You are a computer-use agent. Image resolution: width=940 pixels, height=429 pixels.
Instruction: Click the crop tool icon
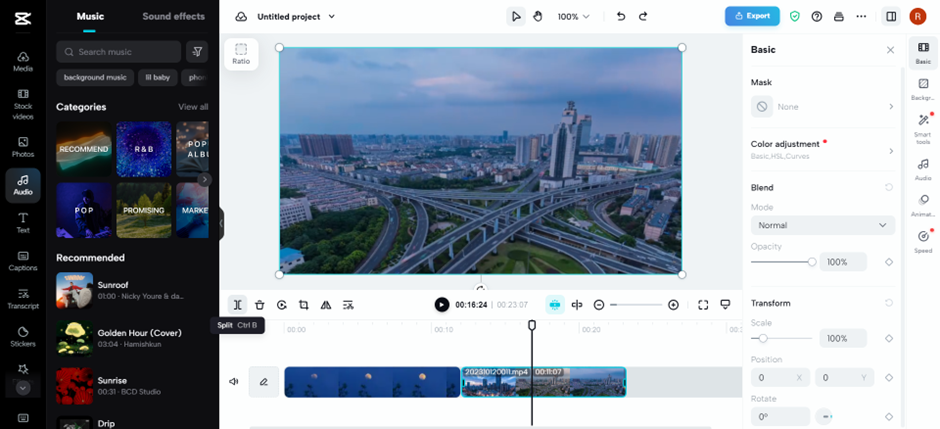point(304,305)
